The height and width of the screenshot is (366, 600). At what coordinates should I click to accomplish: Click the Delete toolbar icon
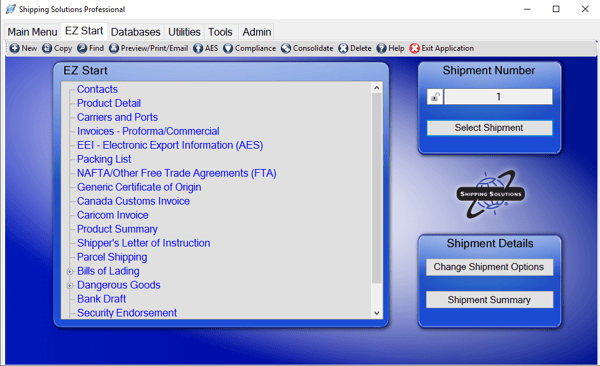[343, 48]
